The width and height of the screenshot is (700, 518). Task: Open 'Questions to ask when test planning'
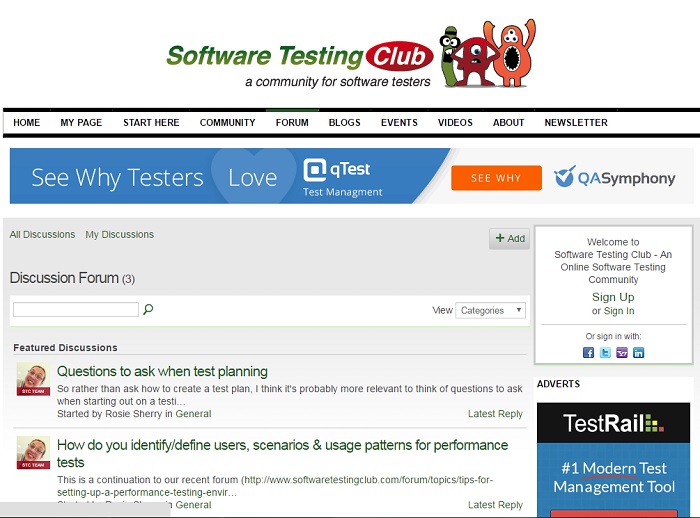(x=162, y=371)
